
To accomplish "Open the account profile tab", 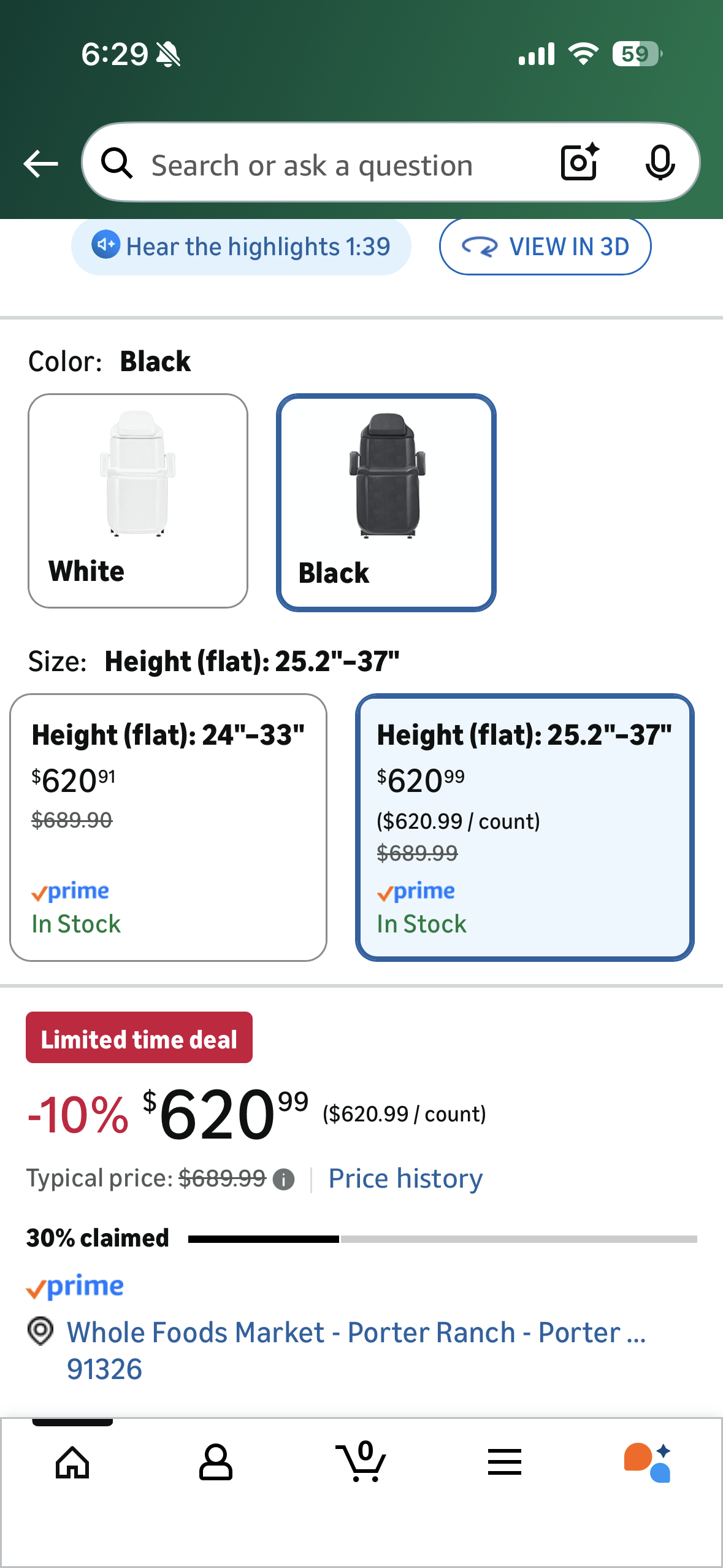I will [216, 1462].
